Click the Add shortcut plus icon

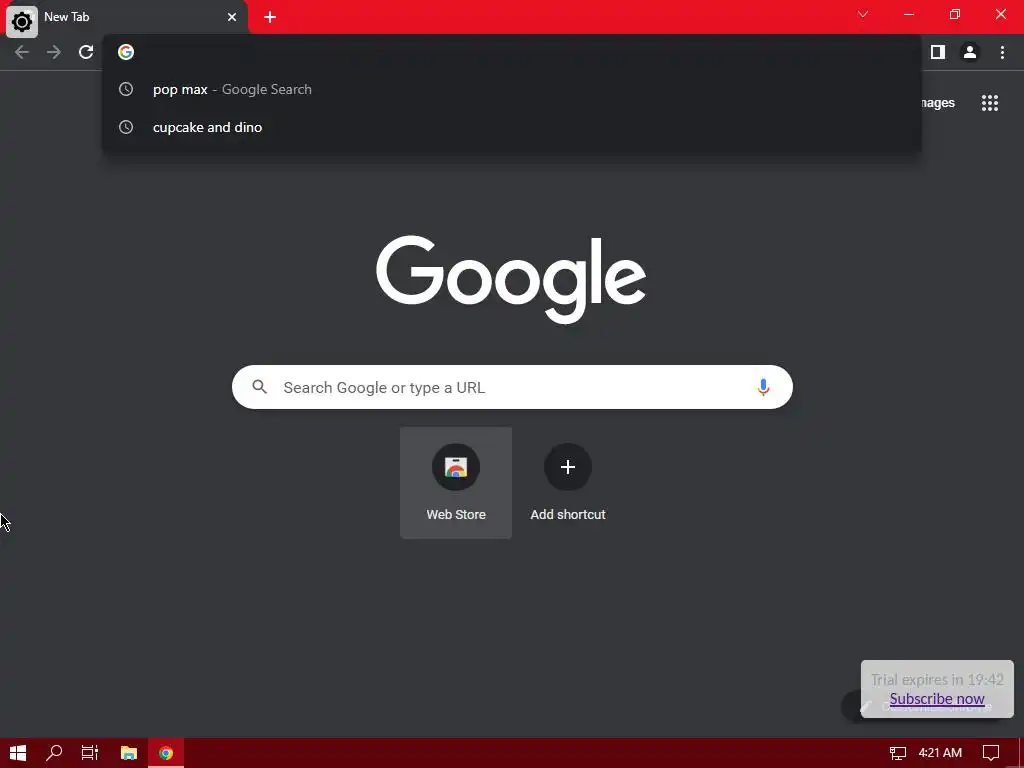click(568, 467)
